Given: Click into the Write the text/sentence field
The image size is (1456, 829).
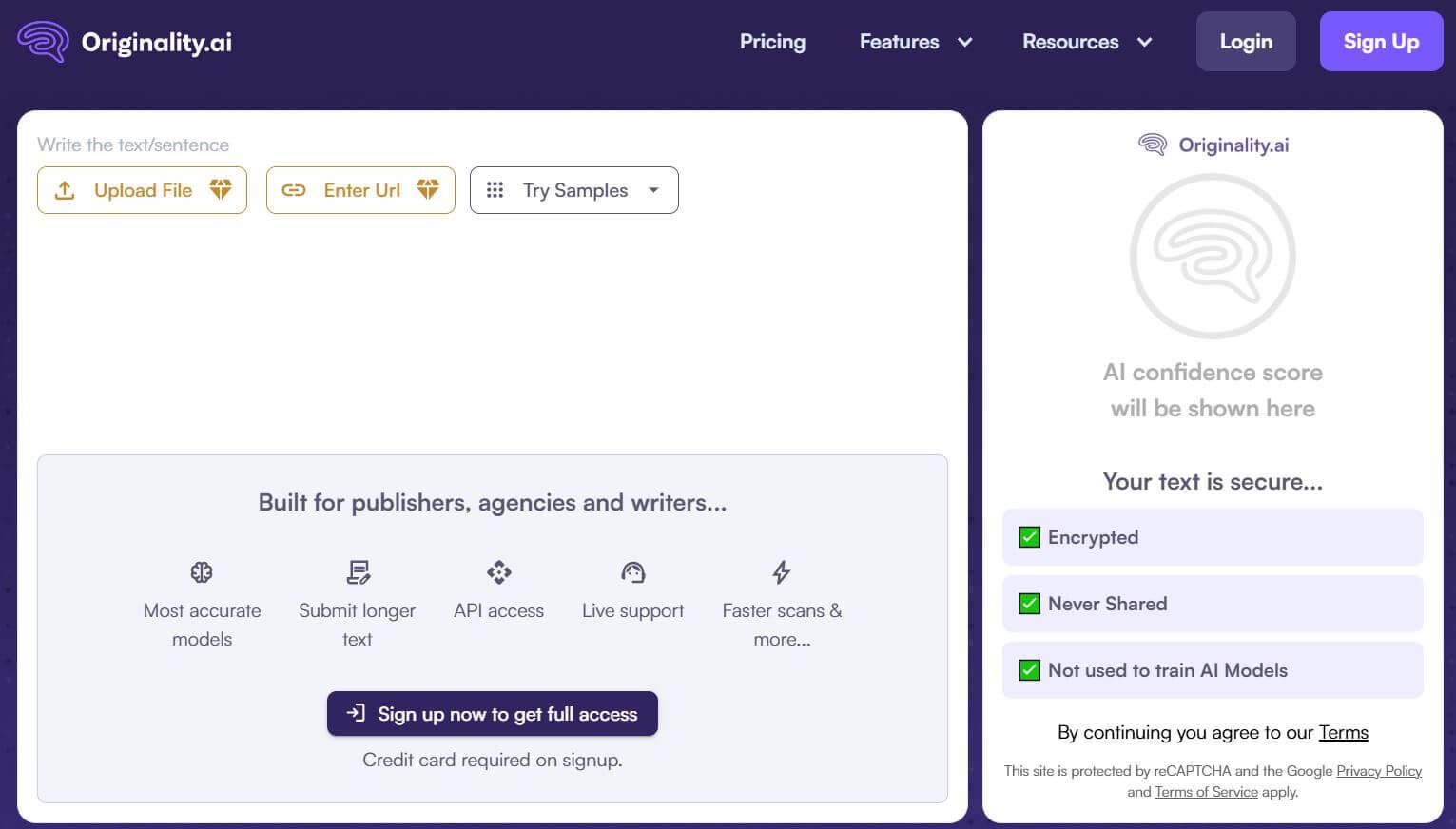Looking at the screenshot, I should [492, 323].
